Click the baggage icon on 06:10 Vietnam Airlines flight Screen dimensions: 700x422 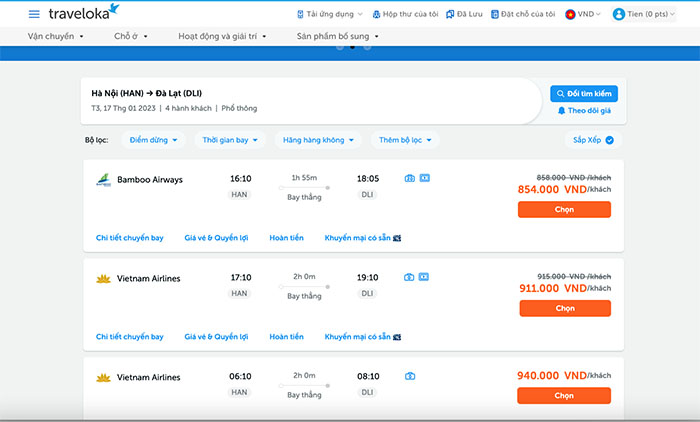(410, 376)
